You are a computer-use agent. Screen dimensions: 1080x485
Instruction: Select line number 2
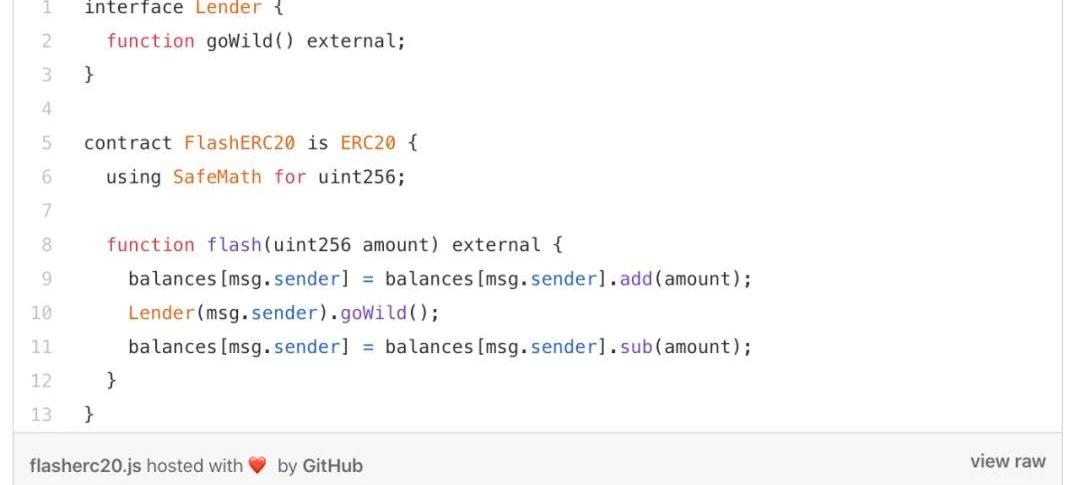[x=47, y=41]
